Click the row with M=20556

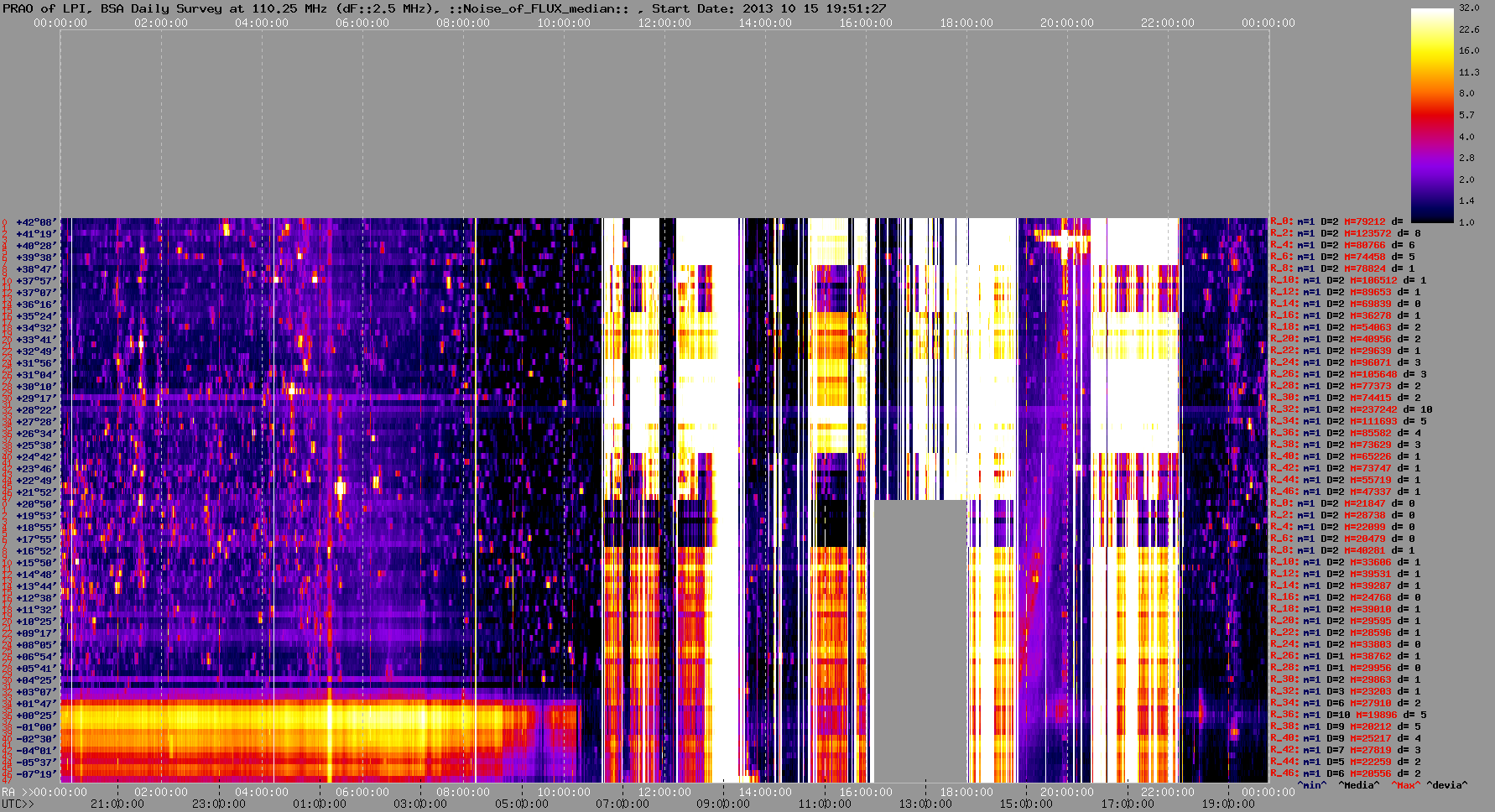[x=1346, y=774]
